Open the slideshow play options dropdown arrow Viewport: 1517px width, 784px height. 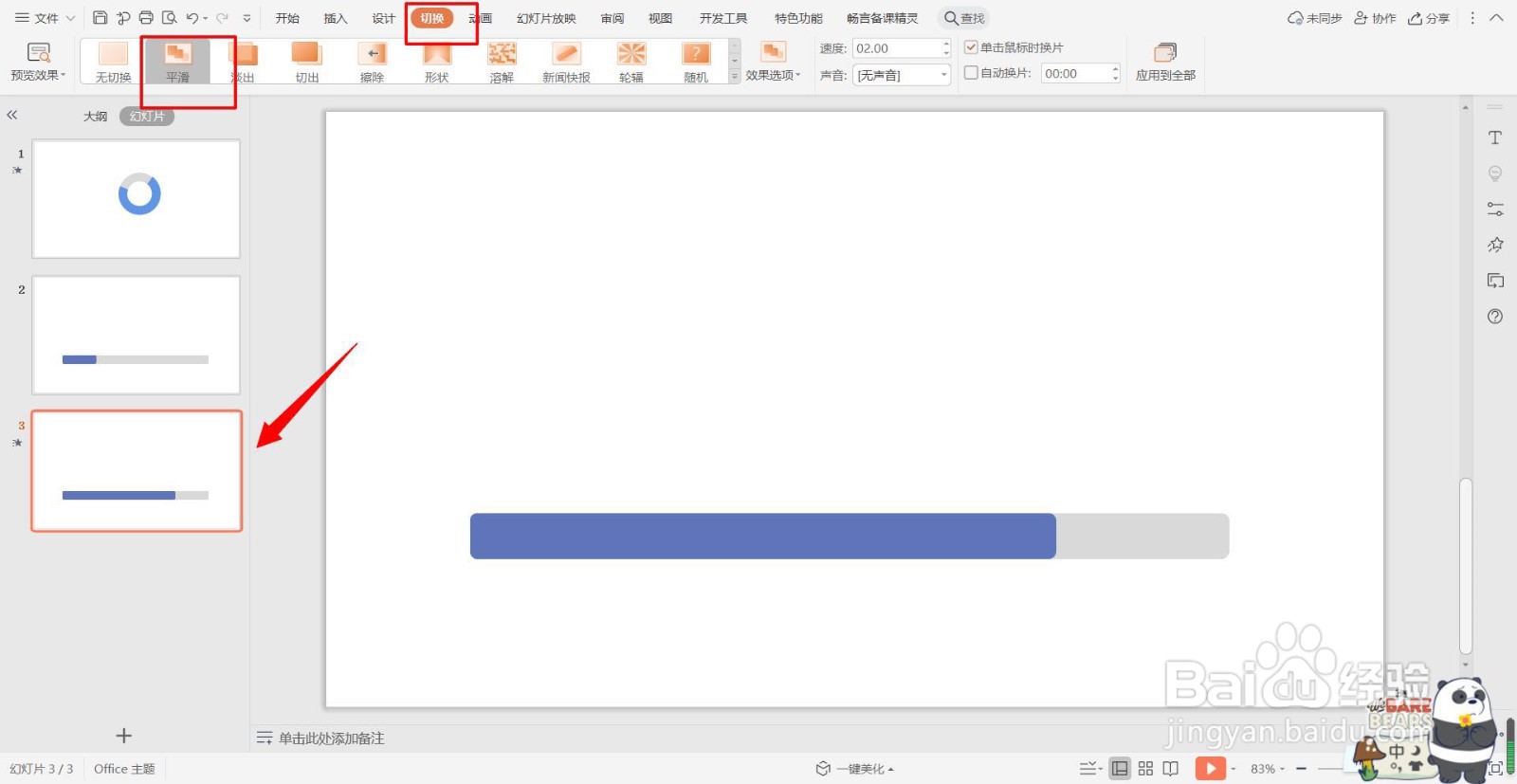(1233, 769)
